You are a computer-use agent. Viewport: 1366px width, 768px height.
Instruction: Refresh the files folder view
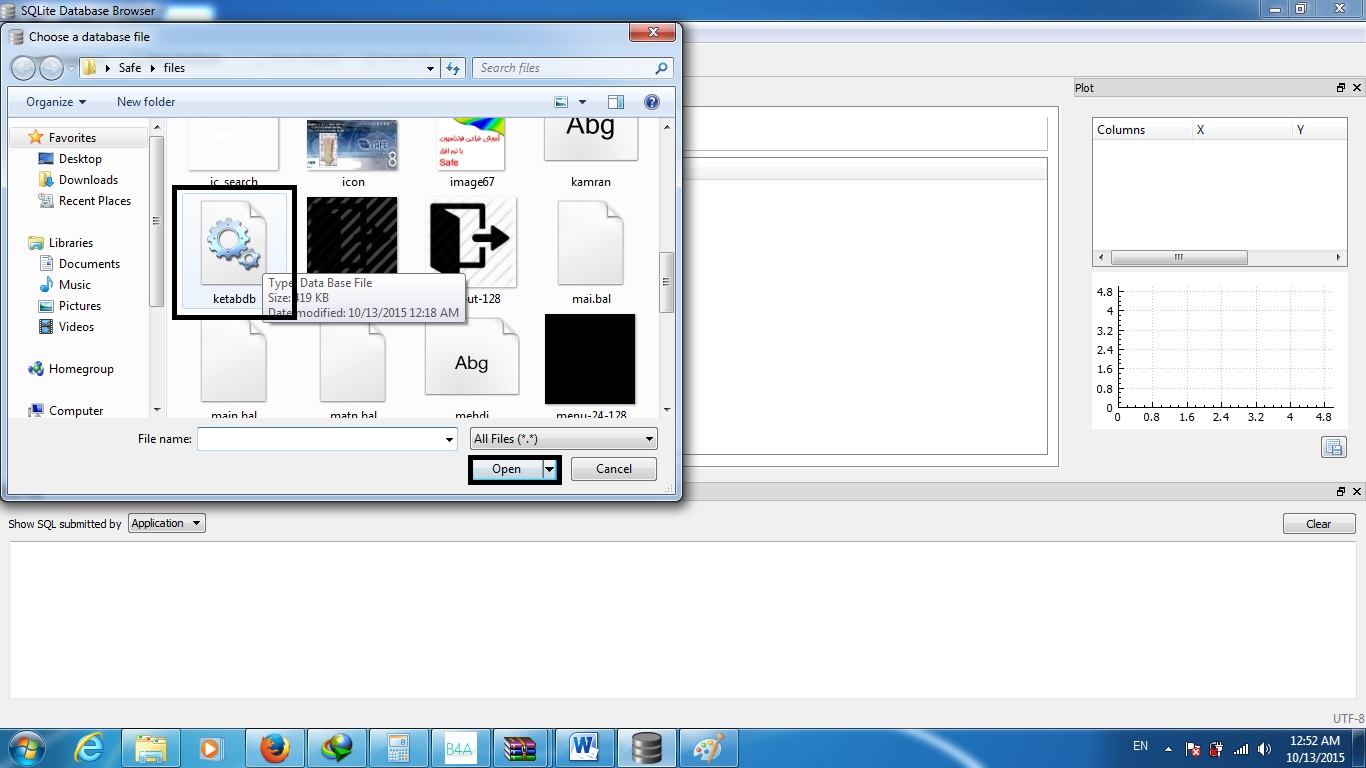[453, 68]
